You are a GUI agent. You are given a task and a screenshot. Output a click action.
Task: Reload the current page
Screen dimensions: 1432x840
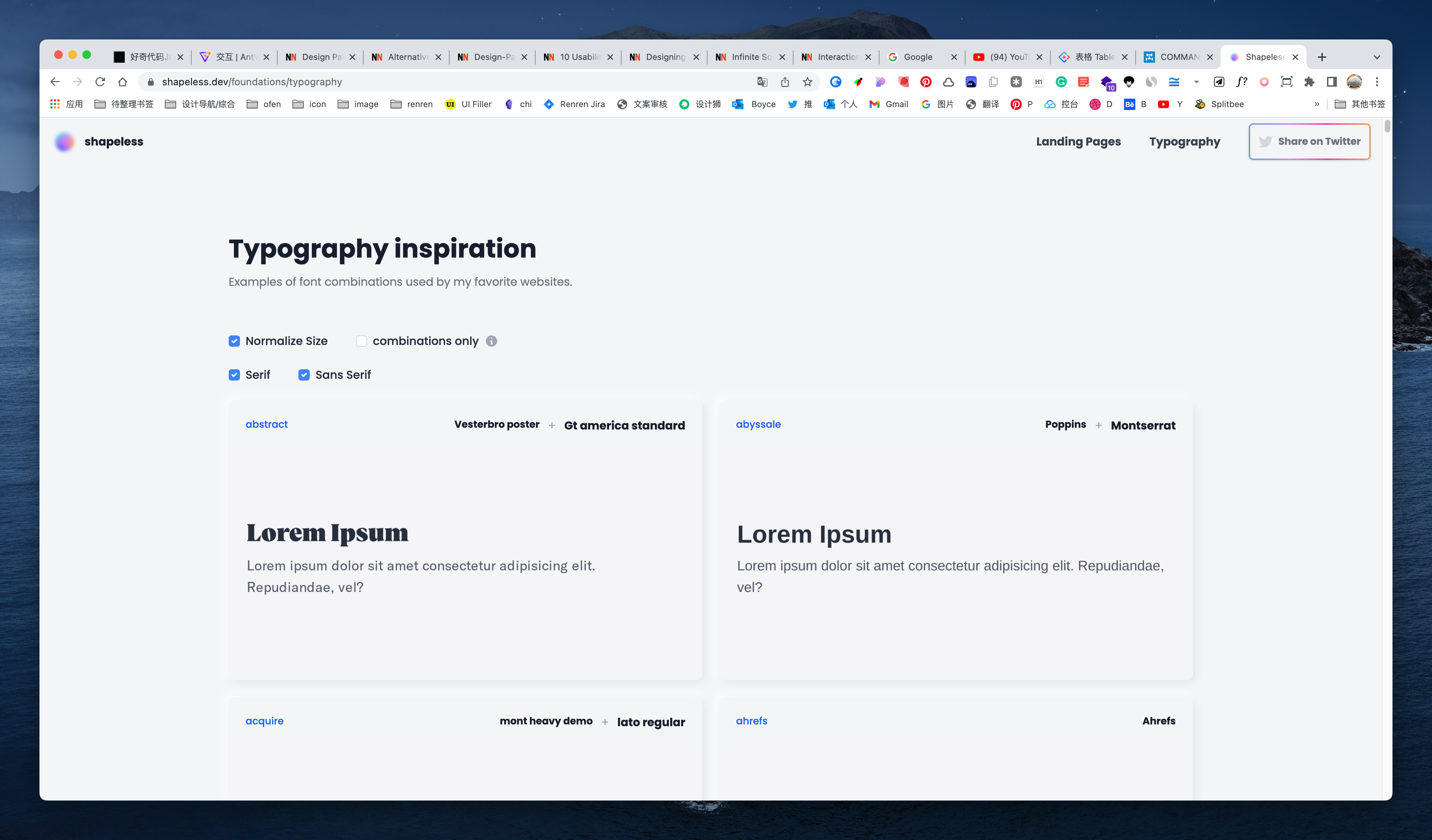[100, 82]
